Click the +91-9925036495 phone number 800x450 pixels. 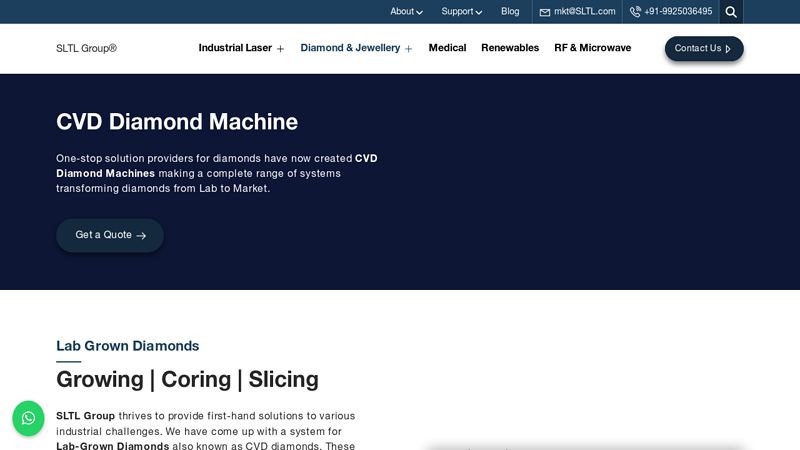point(678,12)
